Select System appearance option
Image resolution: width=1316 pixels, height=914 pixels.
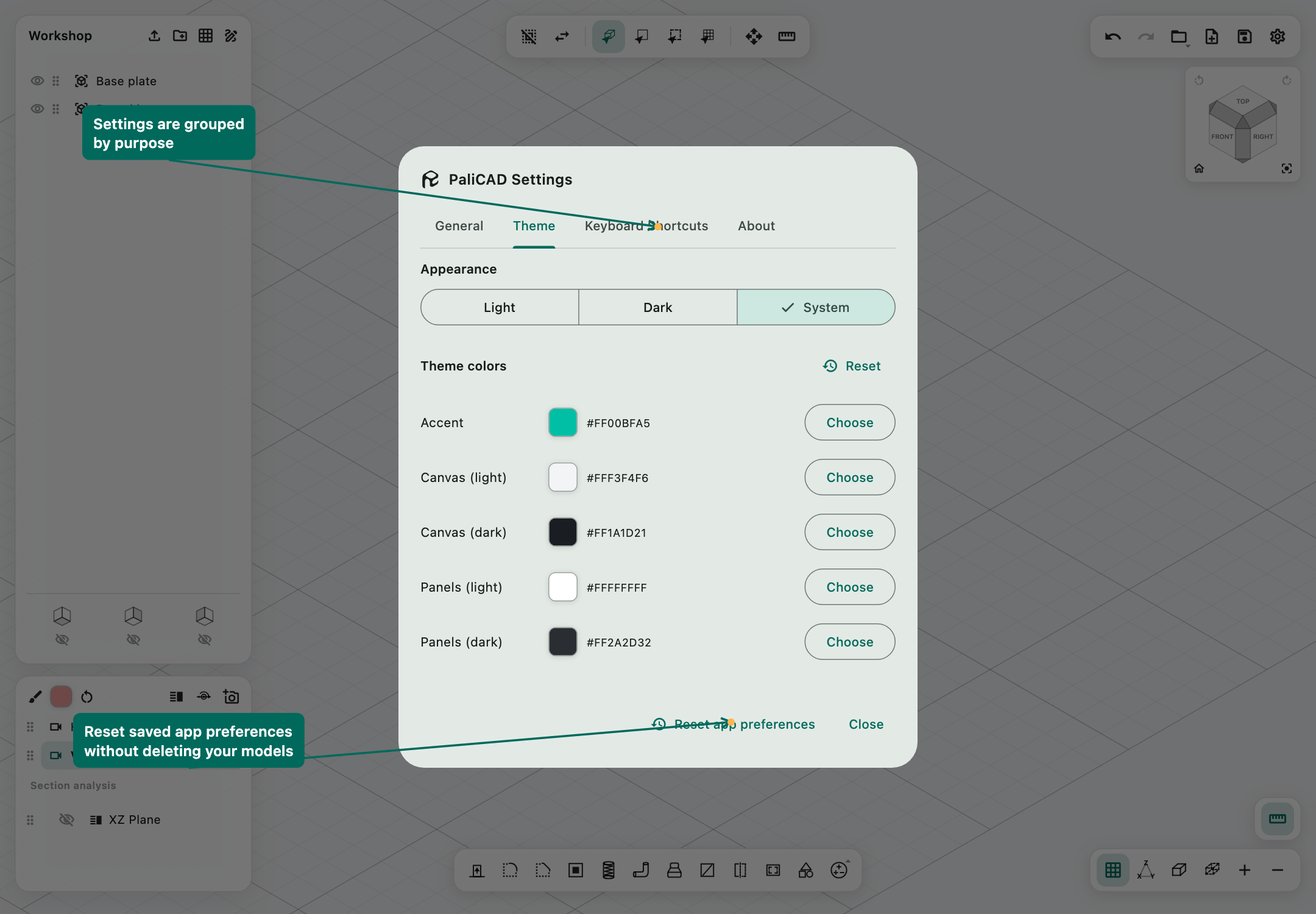(816, 307)
